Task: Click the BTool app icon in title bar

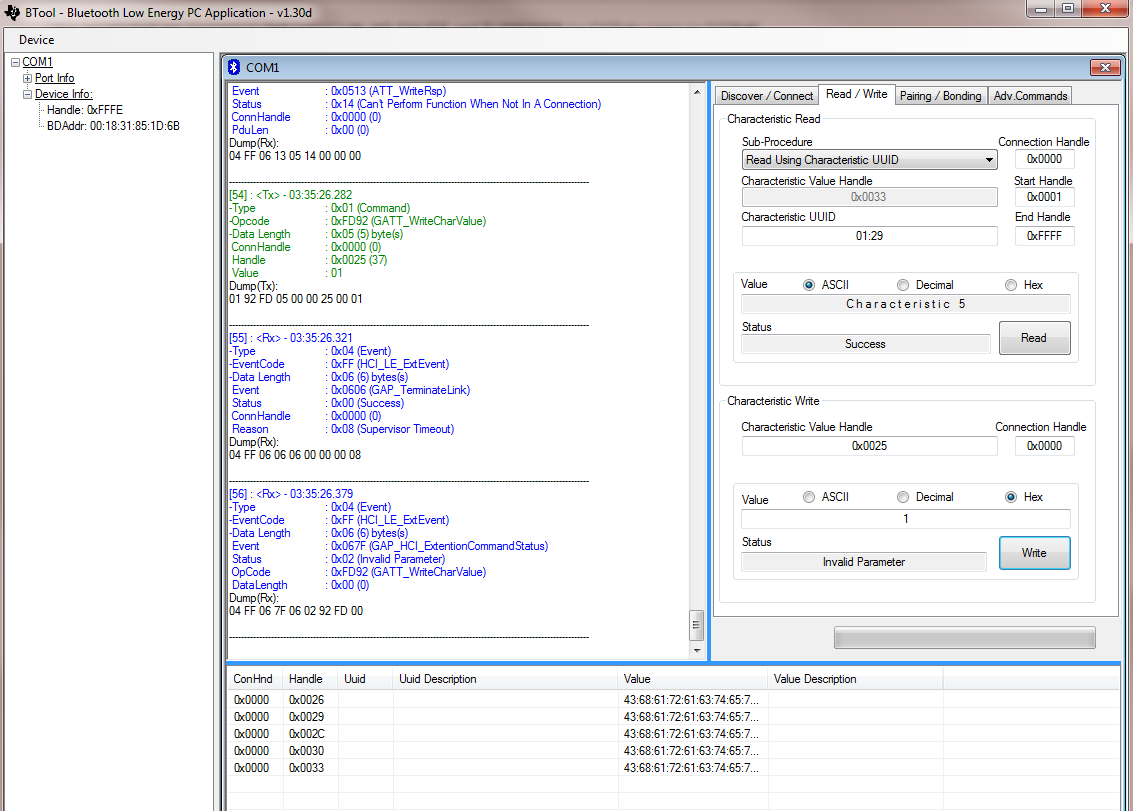Action: 12,12
